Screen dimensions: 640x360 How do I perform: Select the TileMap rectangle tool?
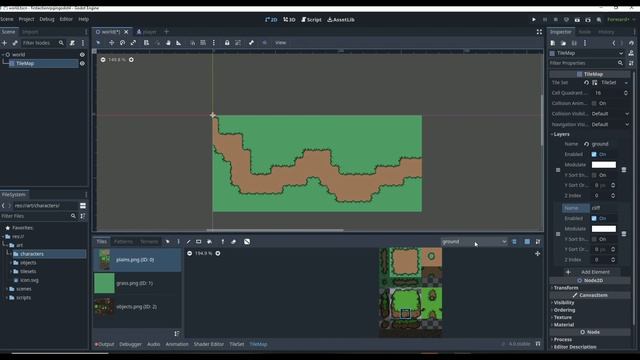(x=199, y=242)
